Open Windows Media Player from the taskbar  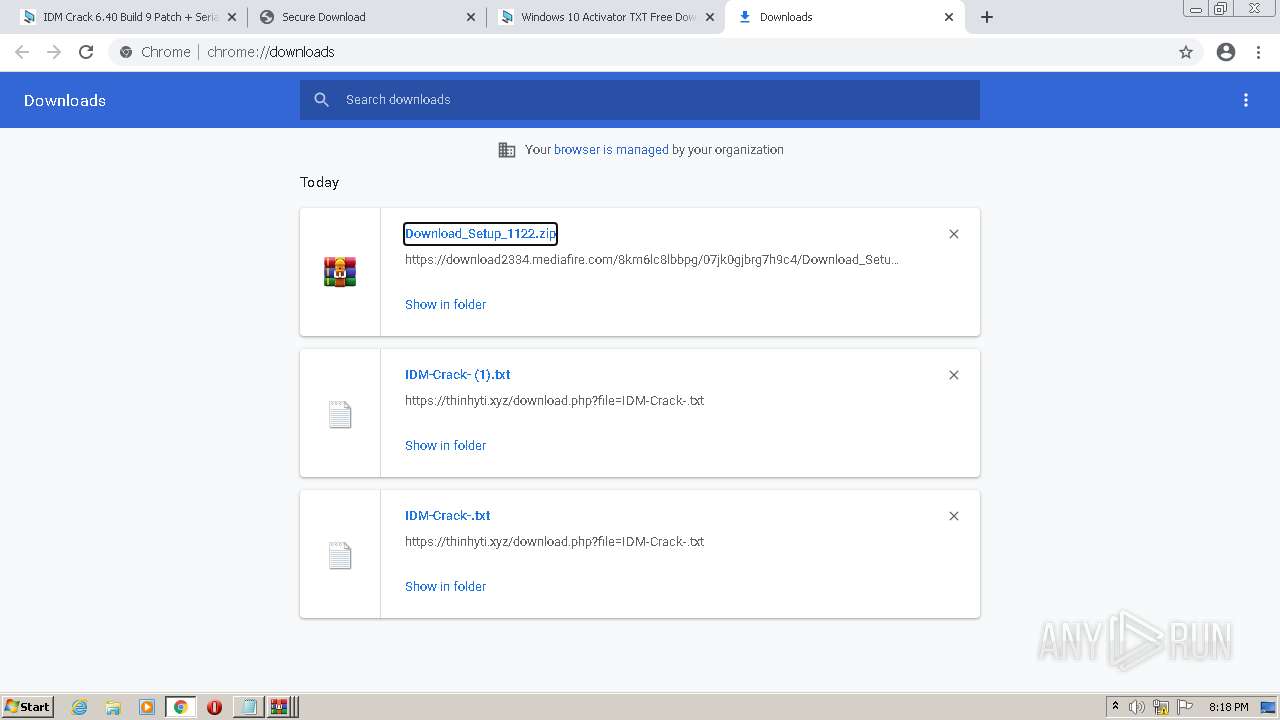(x=147, y=707)
